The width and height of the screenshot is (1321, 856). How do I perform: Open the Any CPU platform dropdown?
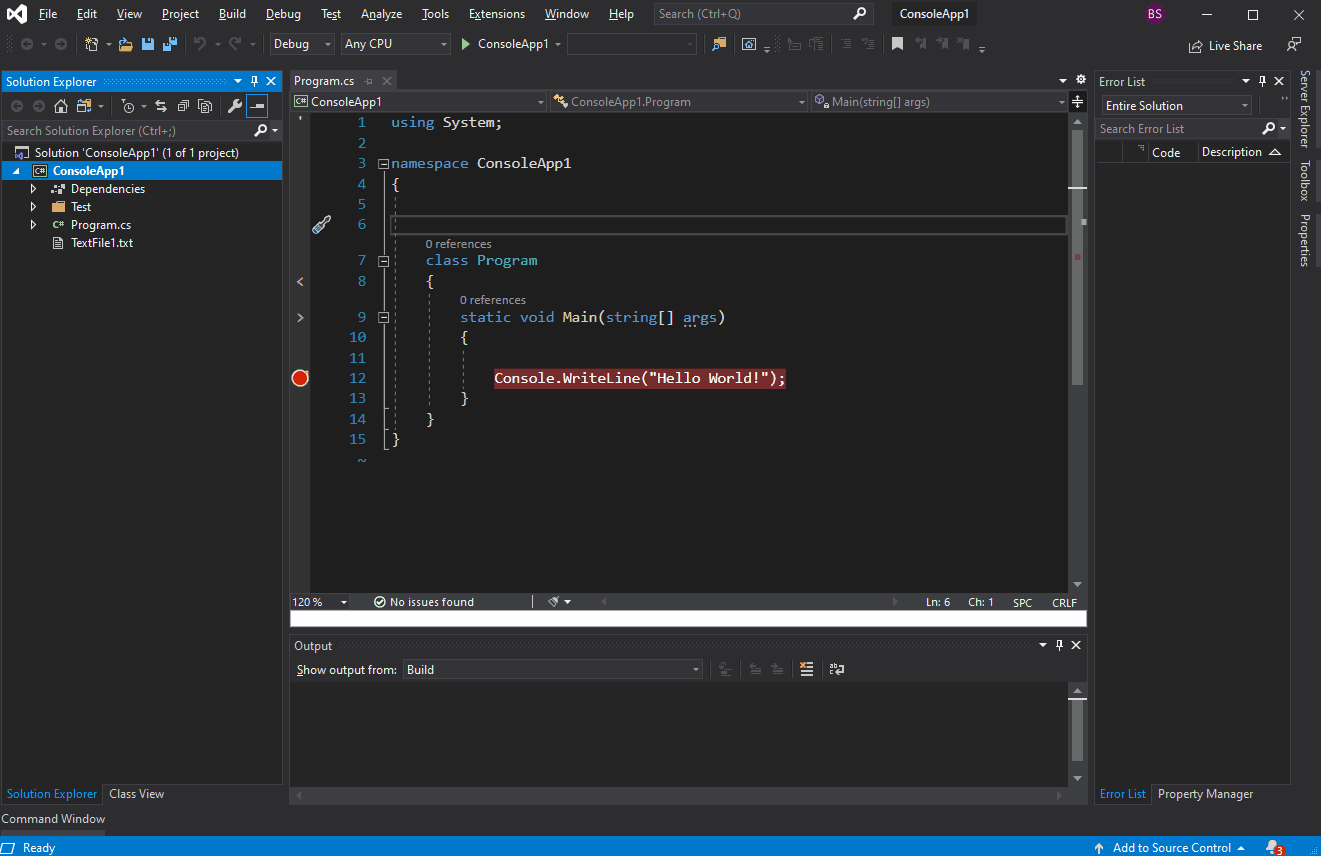[x=396, y=44]
